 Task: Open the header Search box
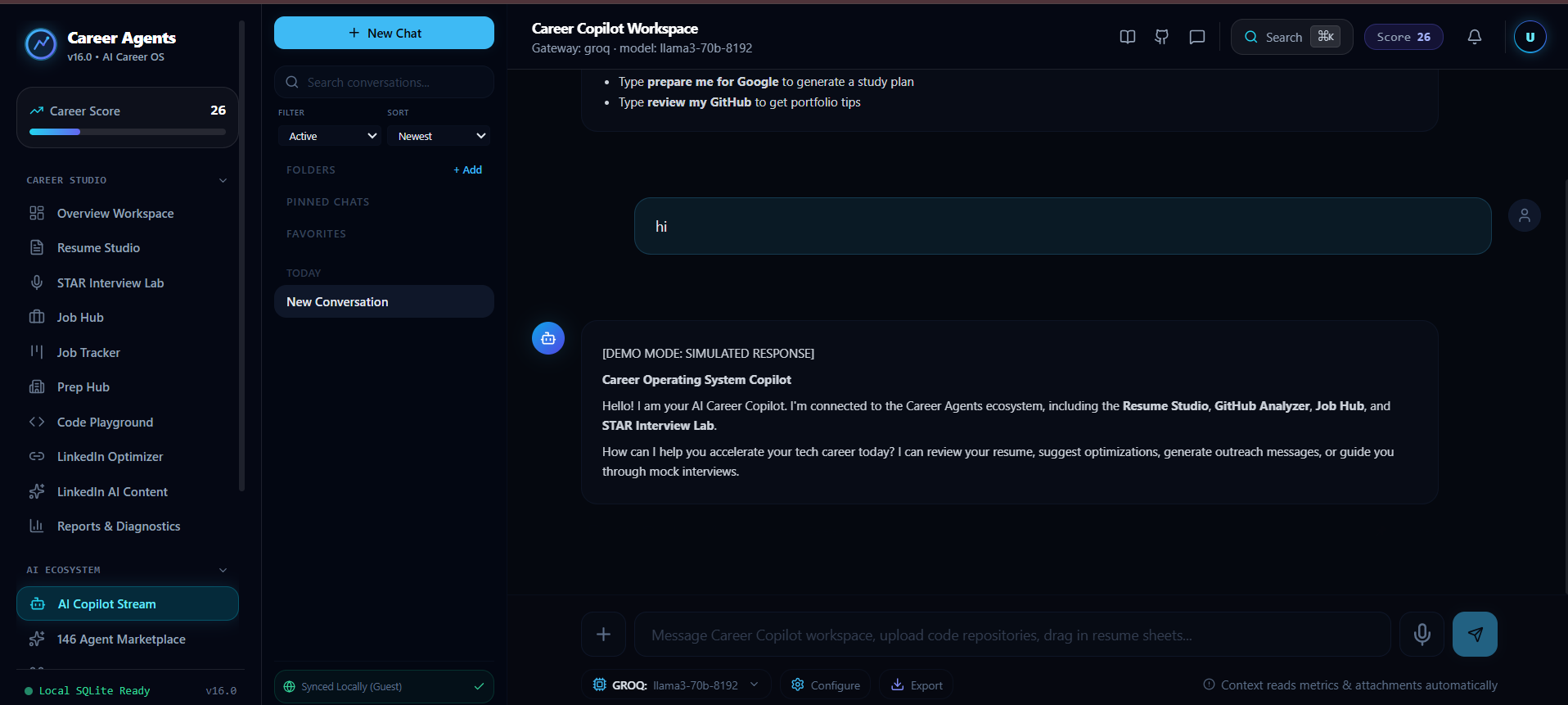pos(1291,37)
